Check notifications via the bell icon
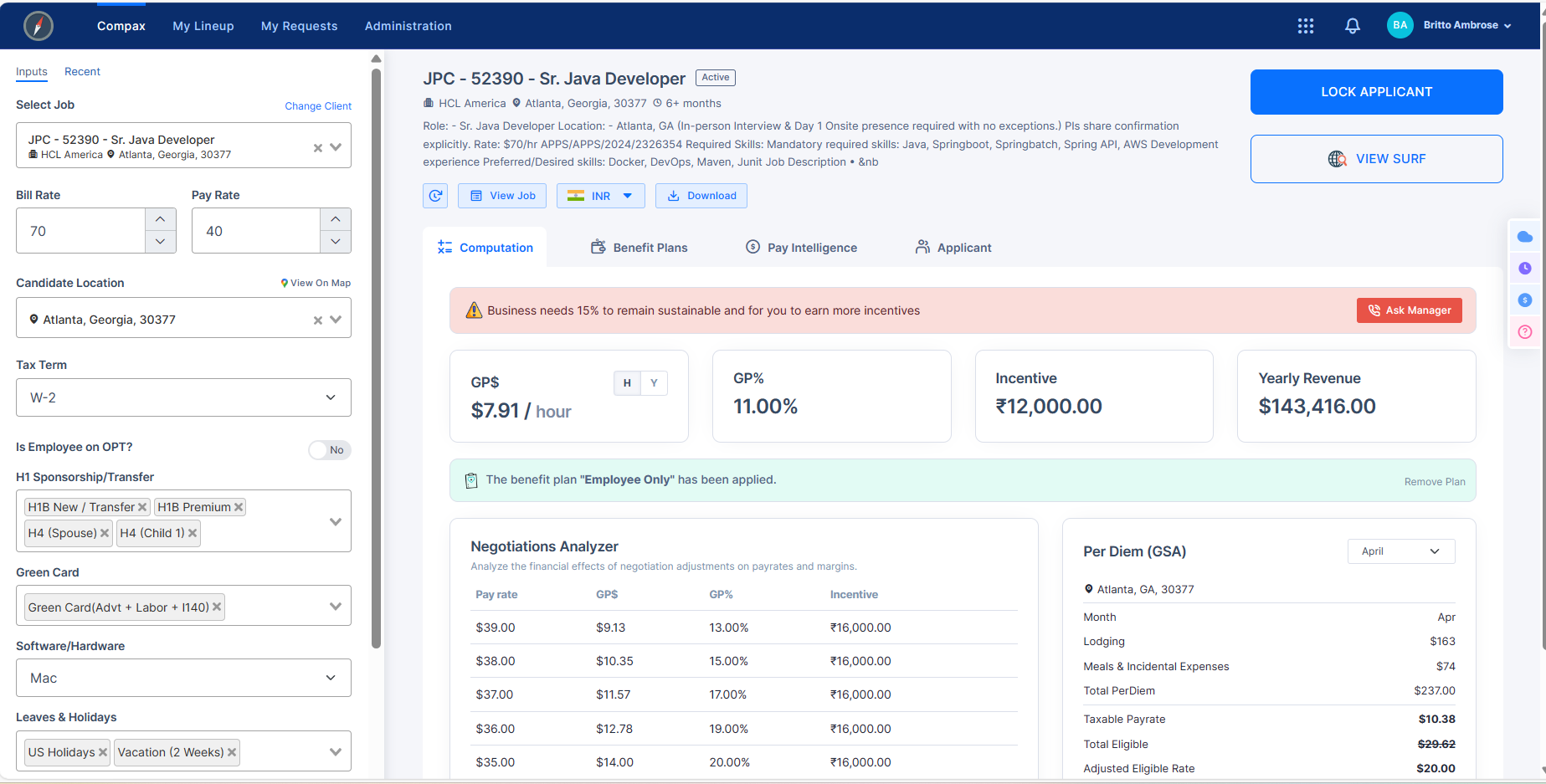1546x784 pixels. (1353, 26)
